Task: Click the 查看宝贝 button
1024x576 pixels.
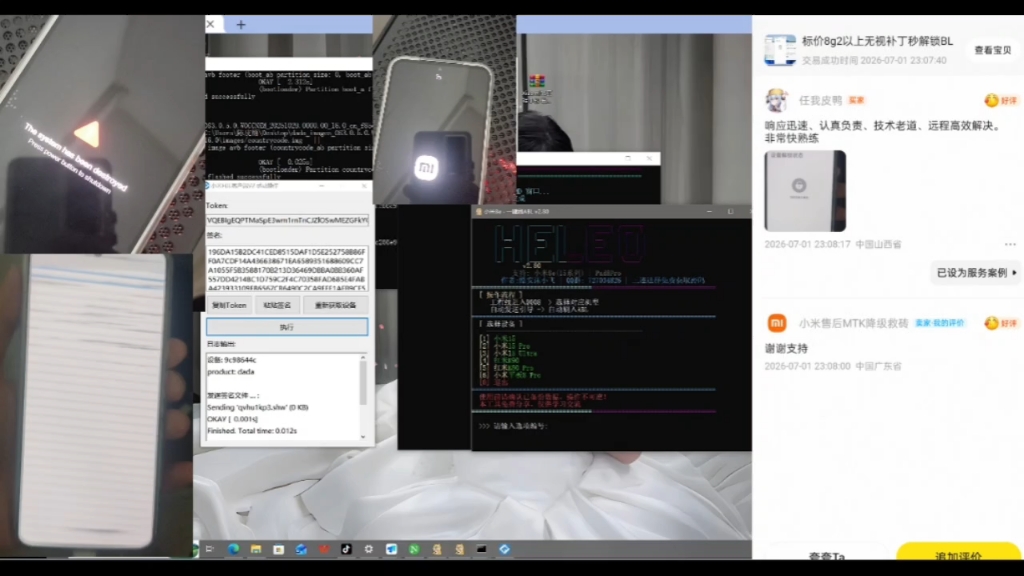Action: (993, 50)
